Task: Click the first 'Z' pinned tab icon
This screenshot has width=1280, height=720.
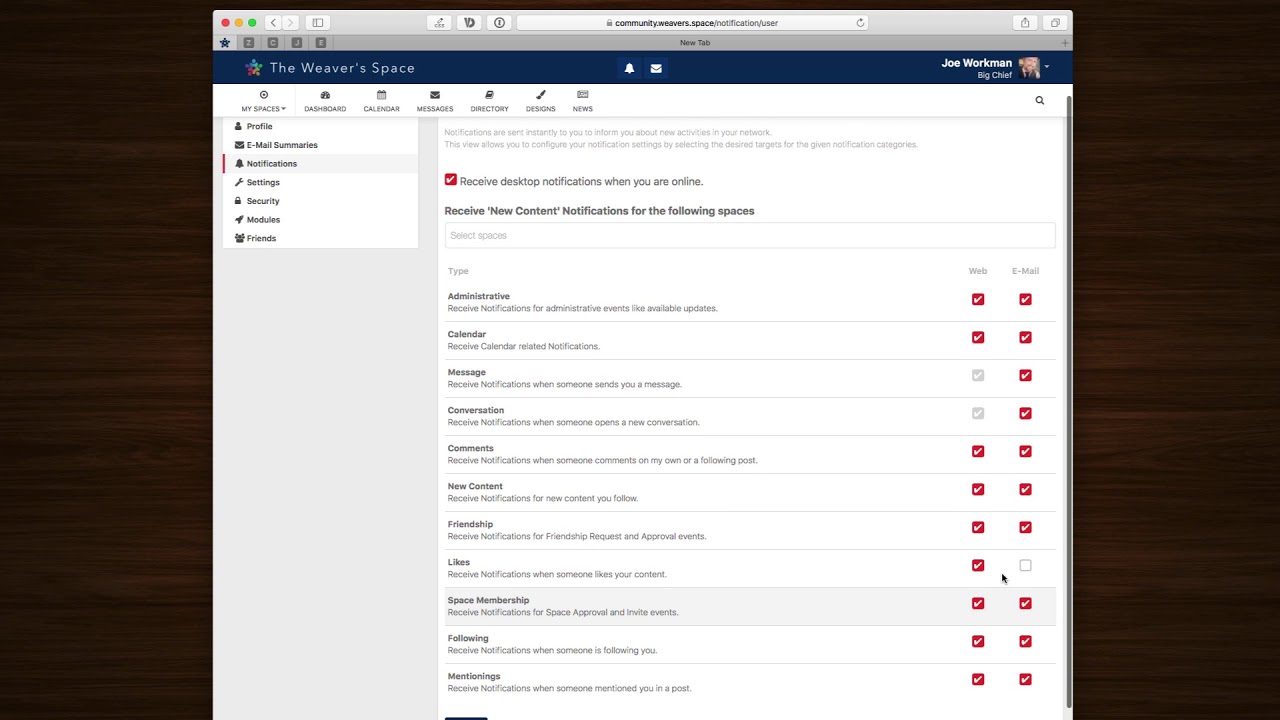Action: 249,43
